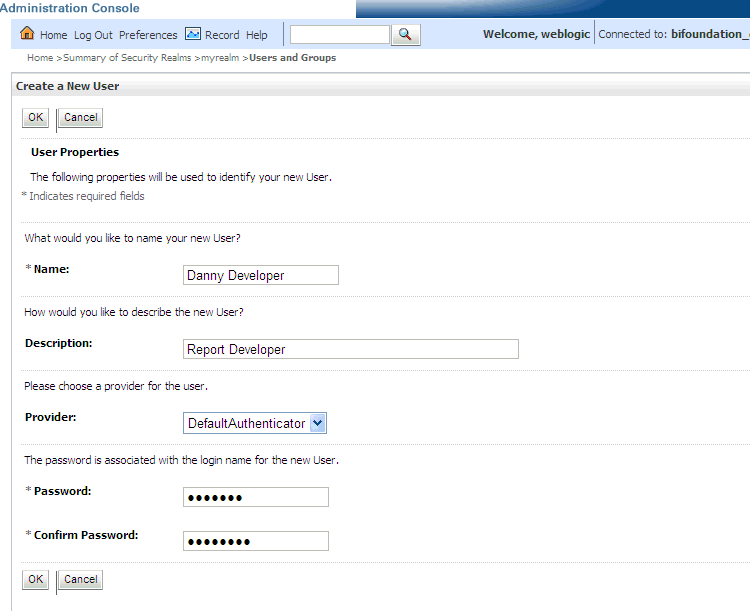Click the 'Indicates required fields' note
The height and width of the screenshot is (611, 750).
[x=87, y=196]
